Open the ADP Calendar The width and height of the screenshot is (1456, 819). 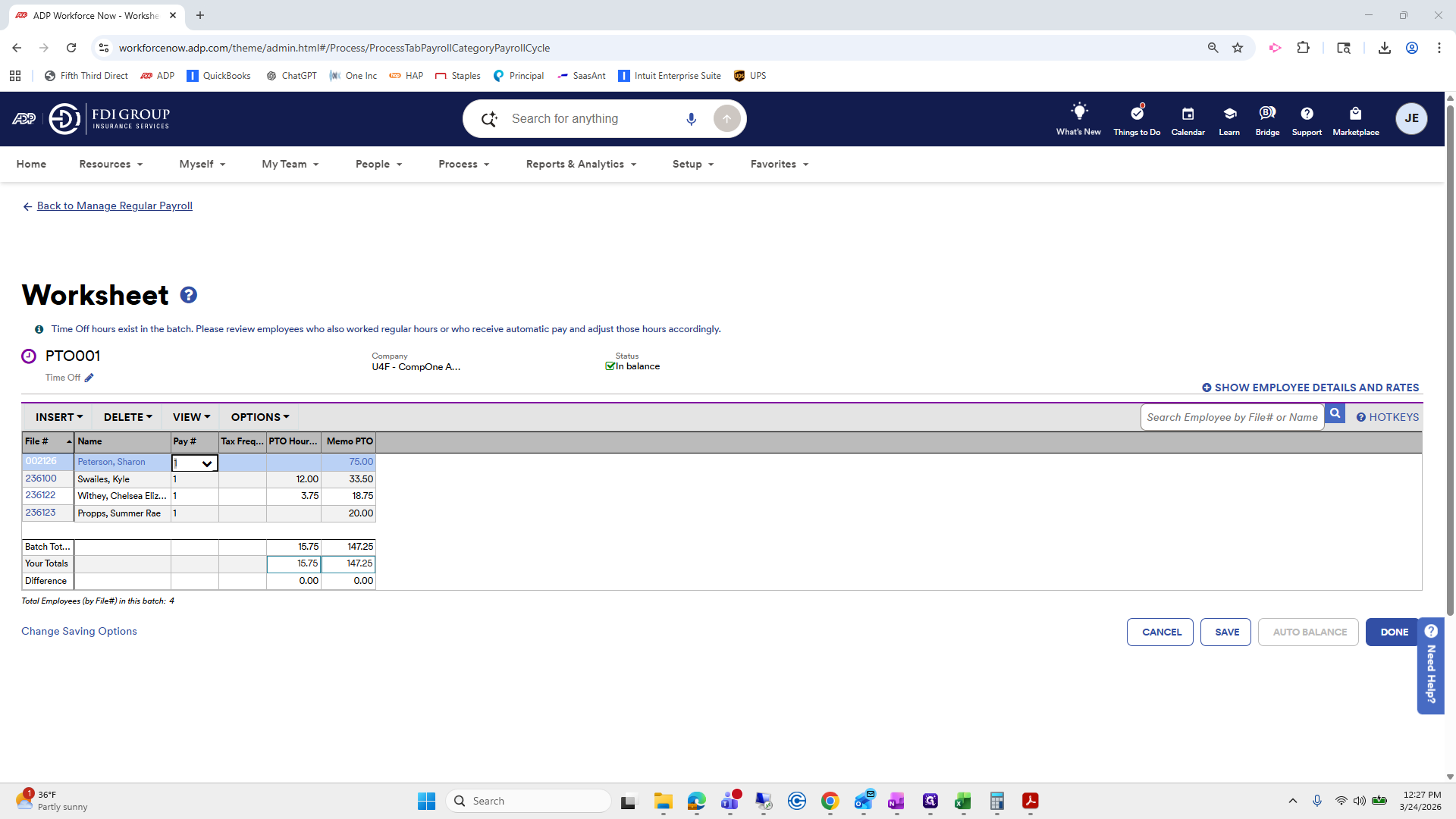1188,119
